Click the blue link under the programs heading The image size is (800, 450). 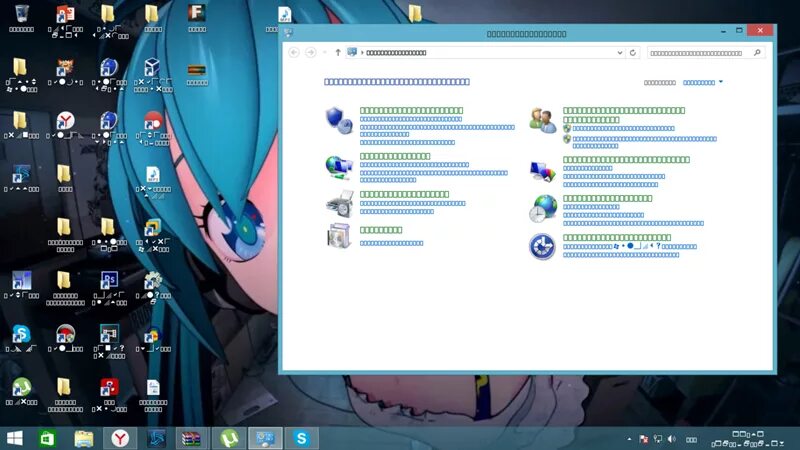coord(391,243)
